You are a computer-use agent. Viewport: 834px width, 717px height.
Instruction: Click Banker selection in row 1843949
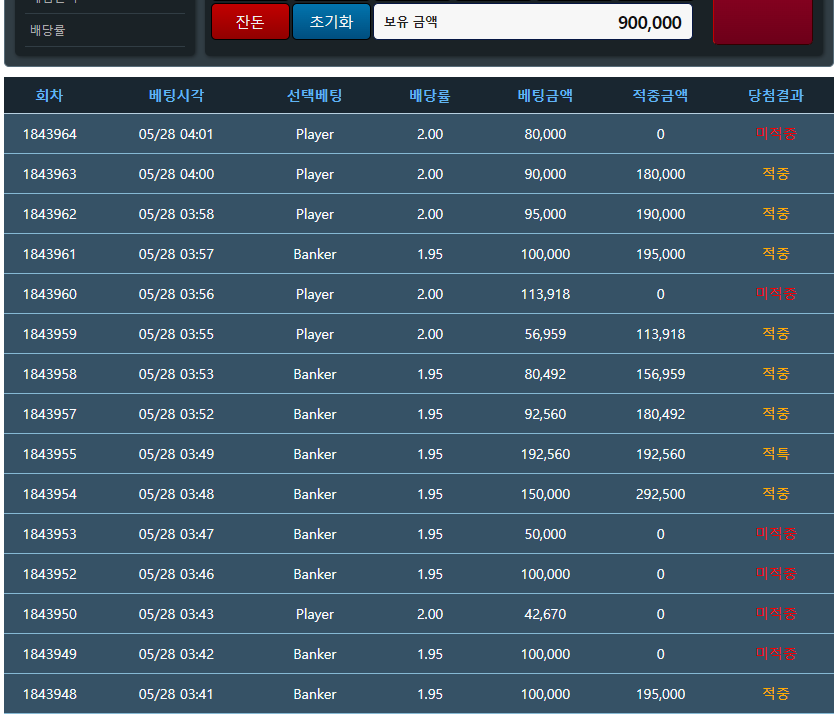(x=315, y=654)
